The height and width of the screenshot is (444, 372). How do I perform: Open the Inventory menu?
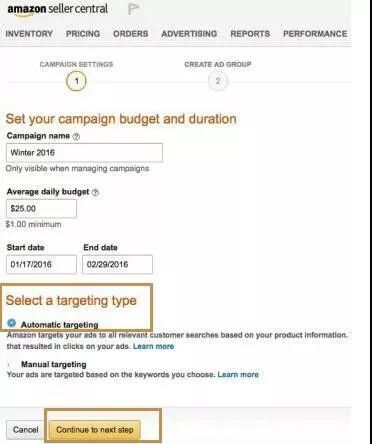[x=29, y=34]
